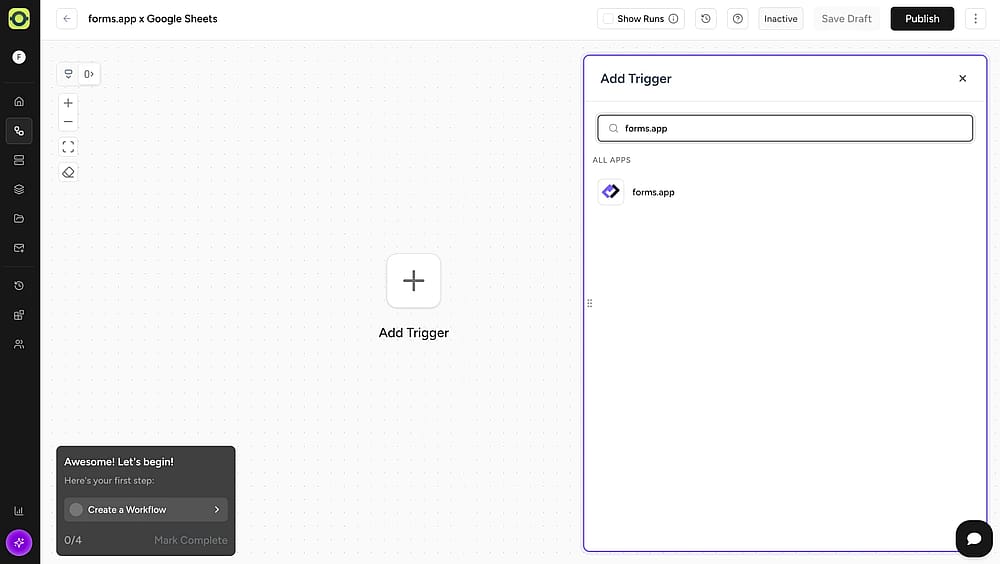Image resolution: width=1000 pixels, height=564 pixels.
Task: Enable the Show Runs checkbox
Action: coord(608,19)
